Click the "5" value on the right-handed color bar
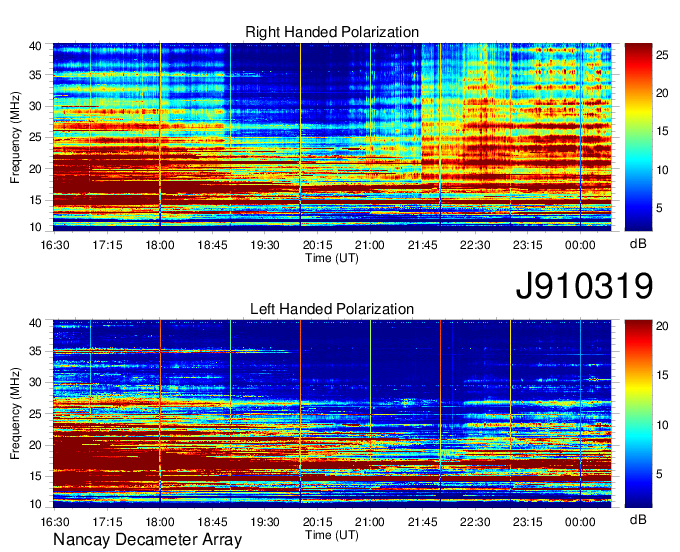Screen dimensions: 680x552 coord(659,208)
